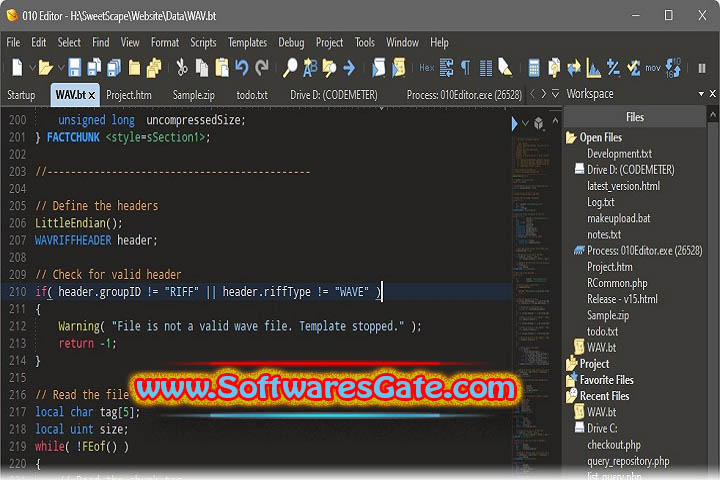Click the Save All icon

pos(114,68)
